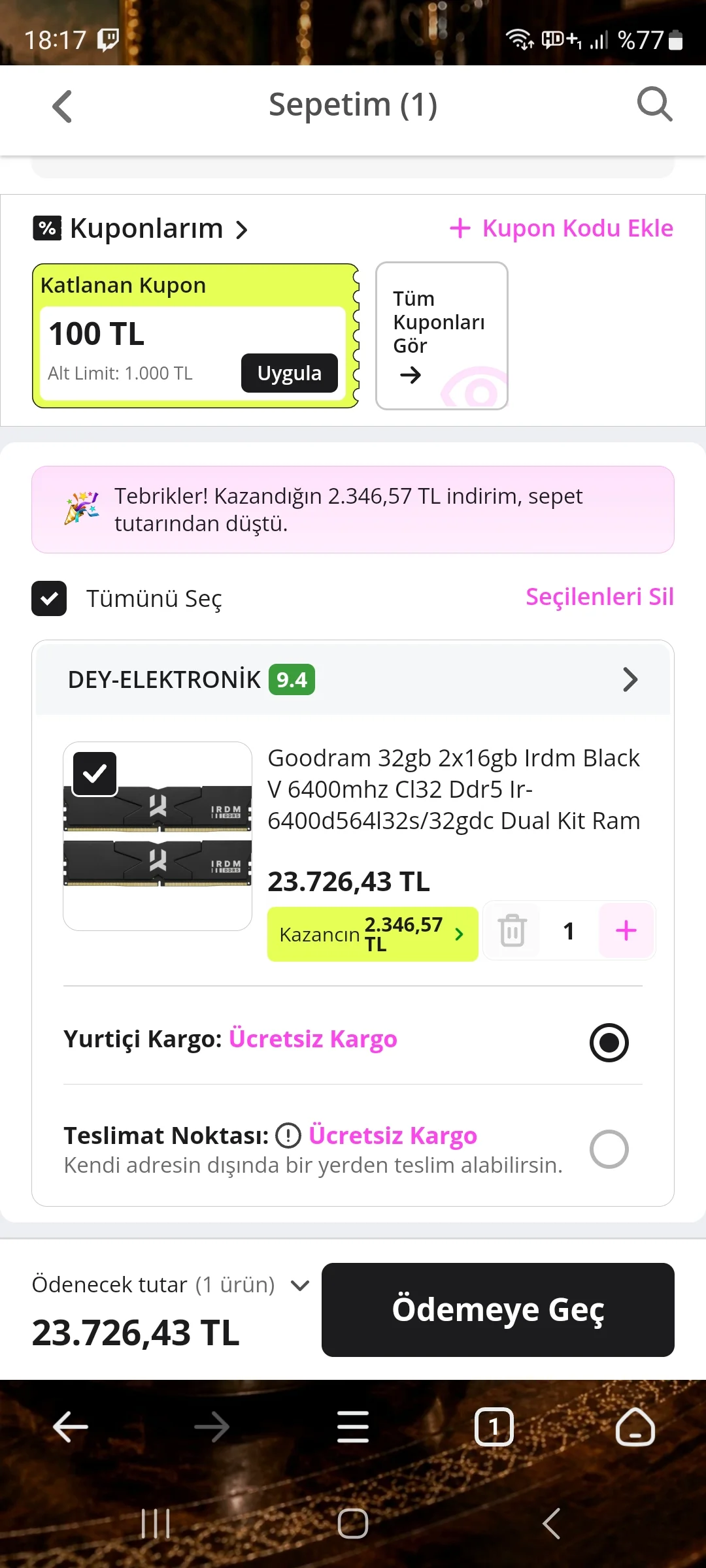Tap the back arrow beside Sepetim
The height and width of the screenshot is (1568, 706).
pos(62,106)
